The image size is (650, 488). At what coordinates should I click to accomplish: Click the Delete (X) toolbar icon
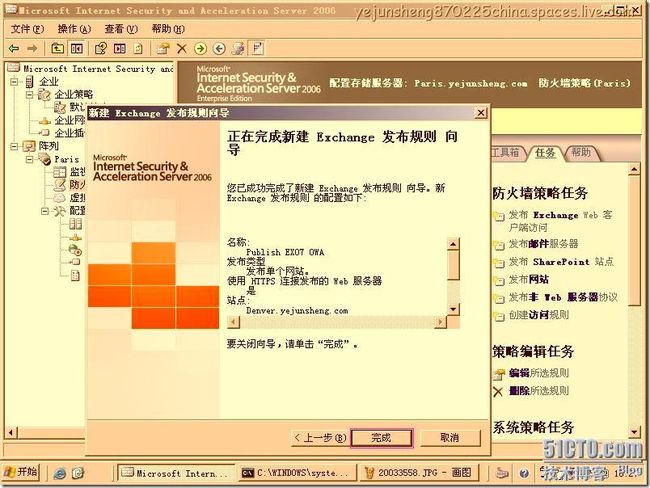[x=181, y=49]
